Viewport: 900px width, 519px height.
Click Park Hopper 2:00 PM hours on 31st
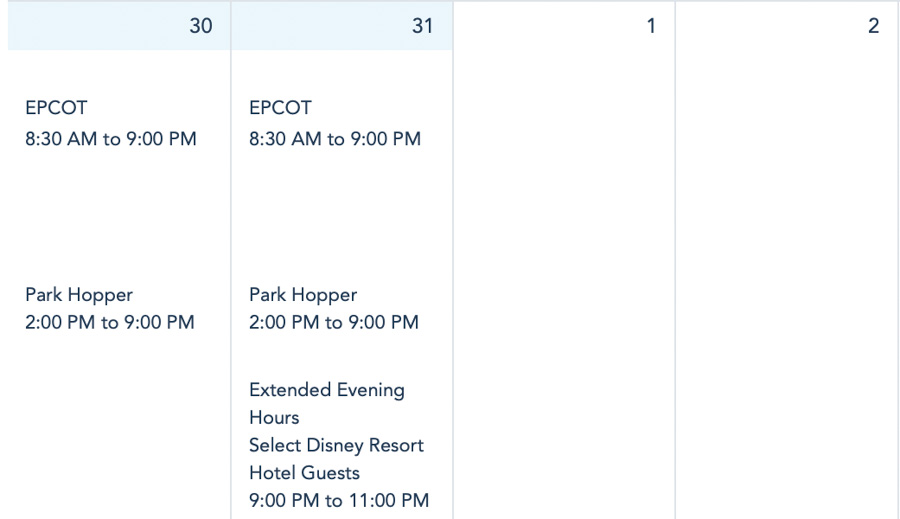point(334,322)
